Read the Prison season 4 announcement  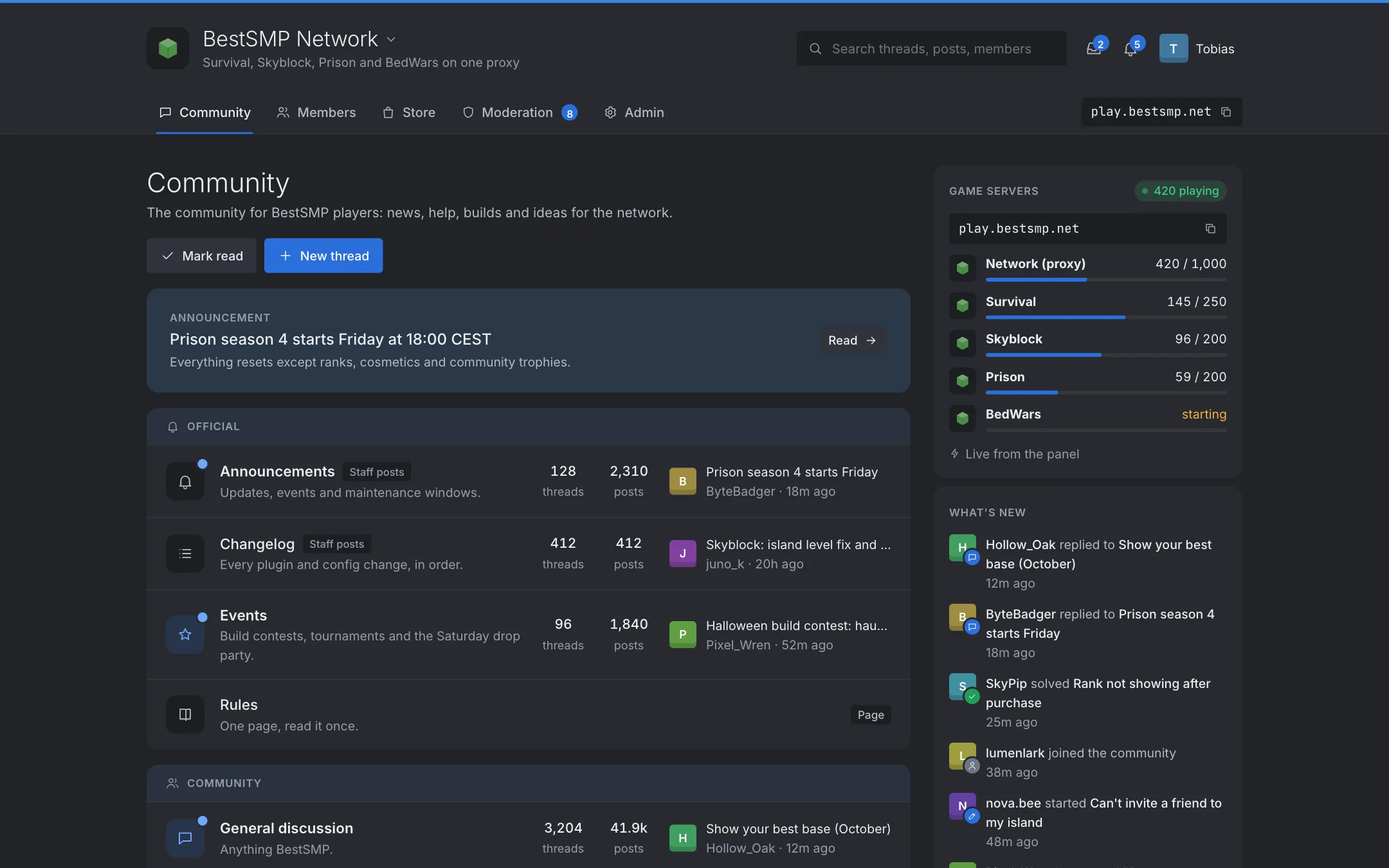853,340
